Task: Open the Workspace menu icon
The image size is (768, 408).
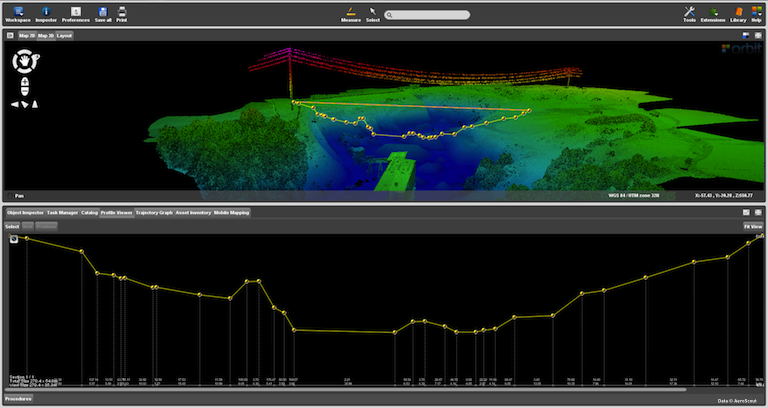Action: coord(17,10)
